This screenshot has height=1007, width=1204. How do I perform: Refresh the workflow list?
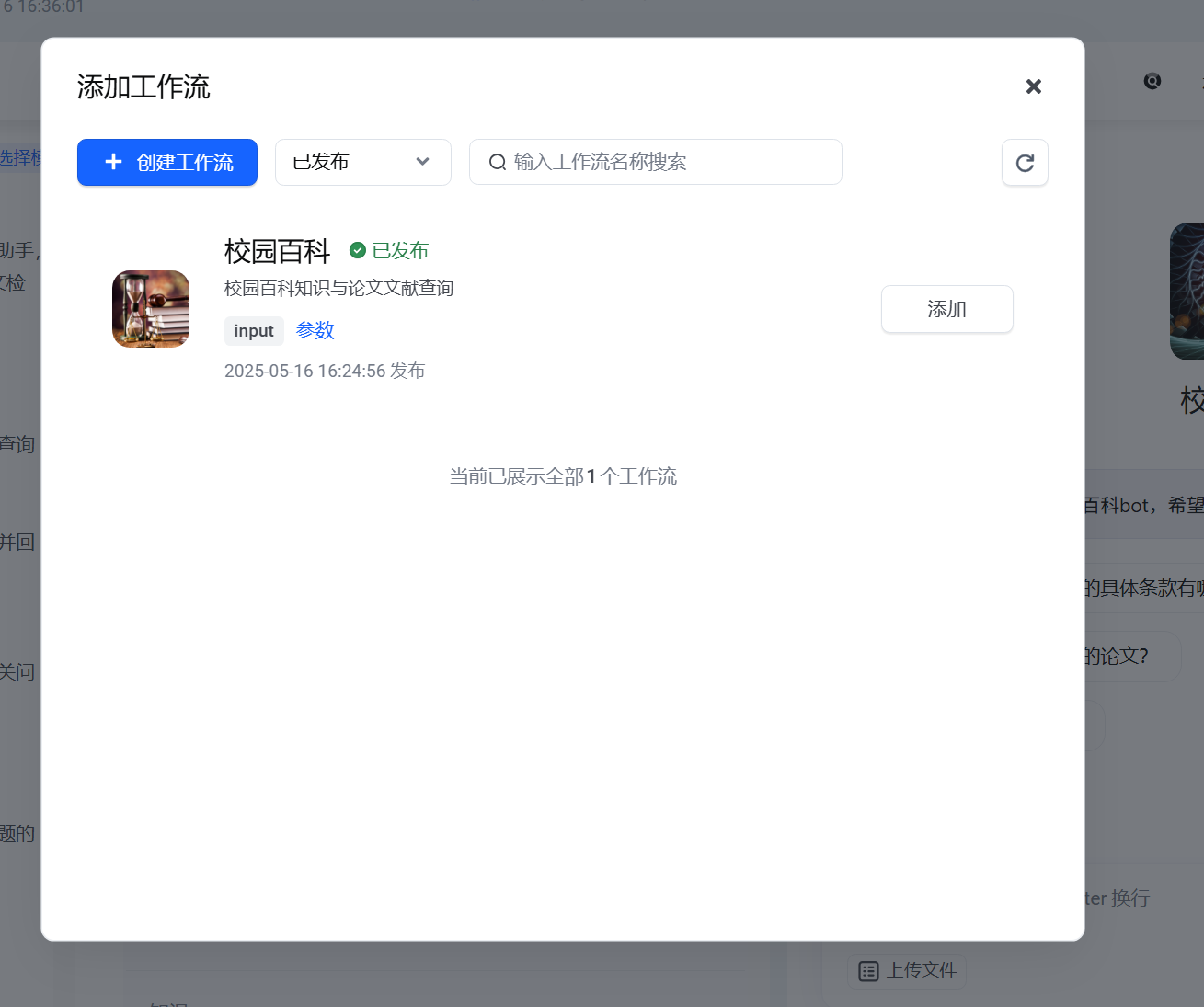[1025, 163]
